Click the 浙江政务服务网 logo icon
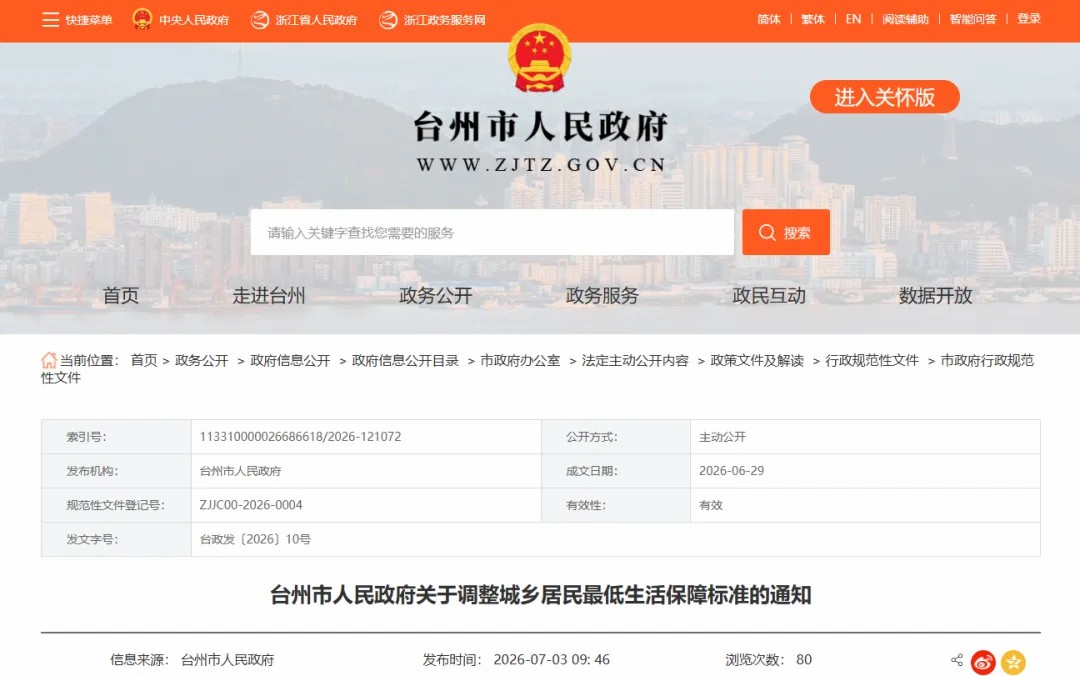Screen dimensions: 1080x676 pos(388,20)
